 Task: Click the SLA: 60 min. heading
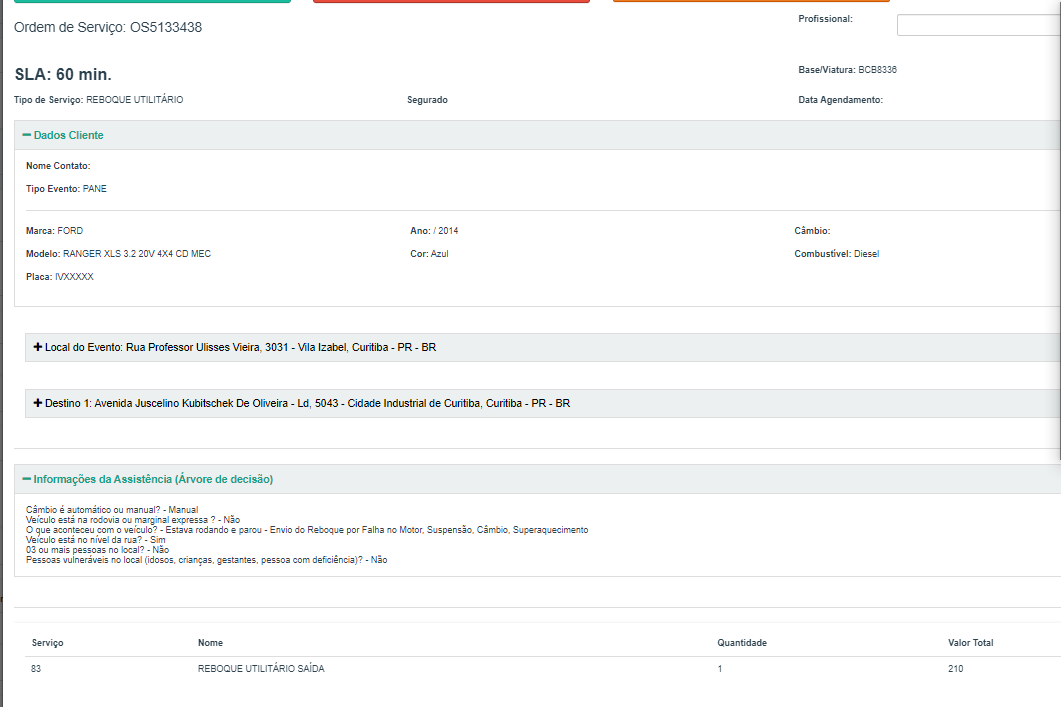63,74
